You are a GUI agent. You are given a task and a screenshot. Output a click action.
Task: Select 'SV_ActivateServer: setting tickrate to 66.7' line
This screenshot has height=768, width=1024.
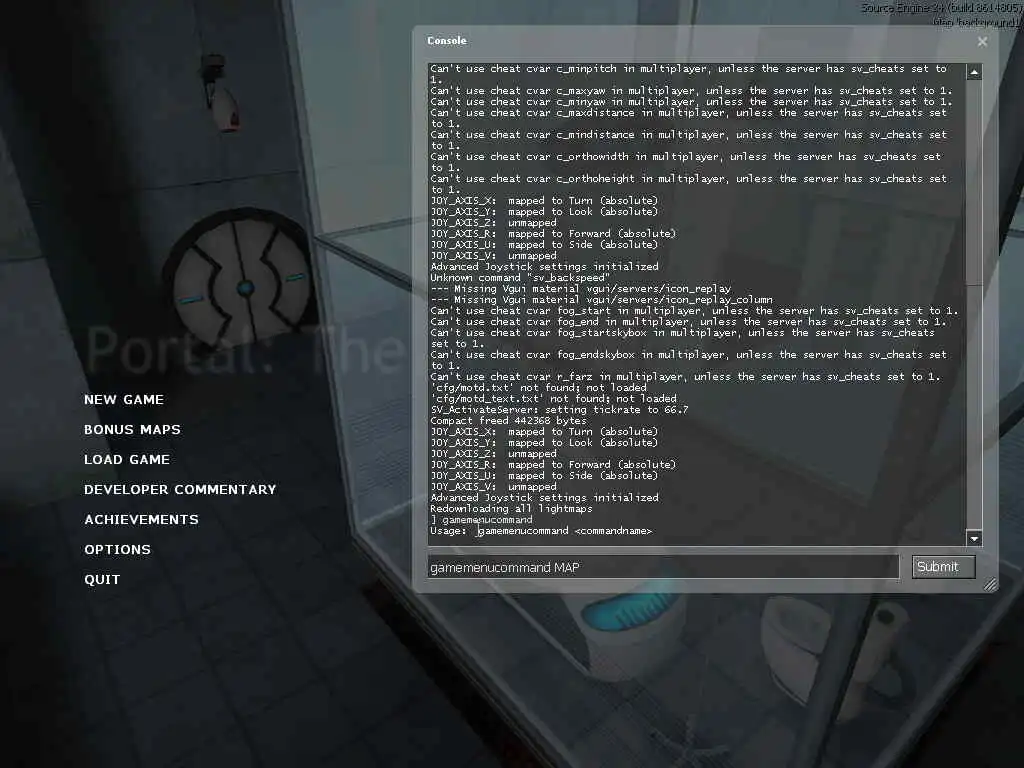pos(559,409)
